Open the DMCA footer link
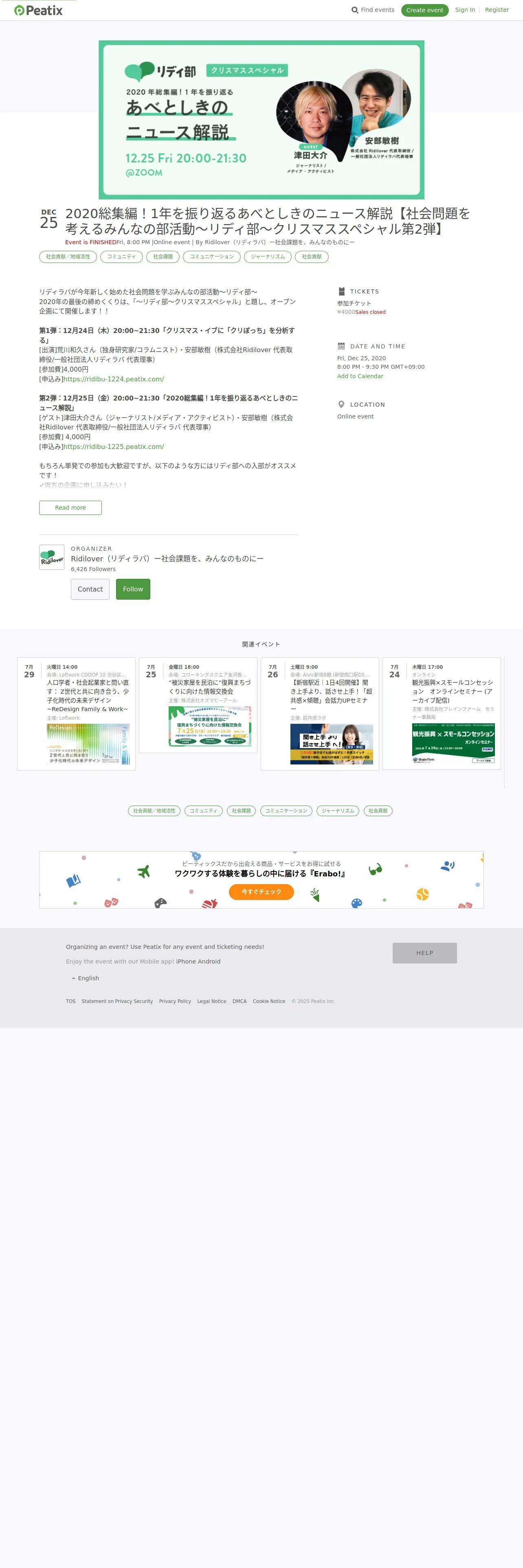Screen dimensions: 523x1568 (240, 1001)
